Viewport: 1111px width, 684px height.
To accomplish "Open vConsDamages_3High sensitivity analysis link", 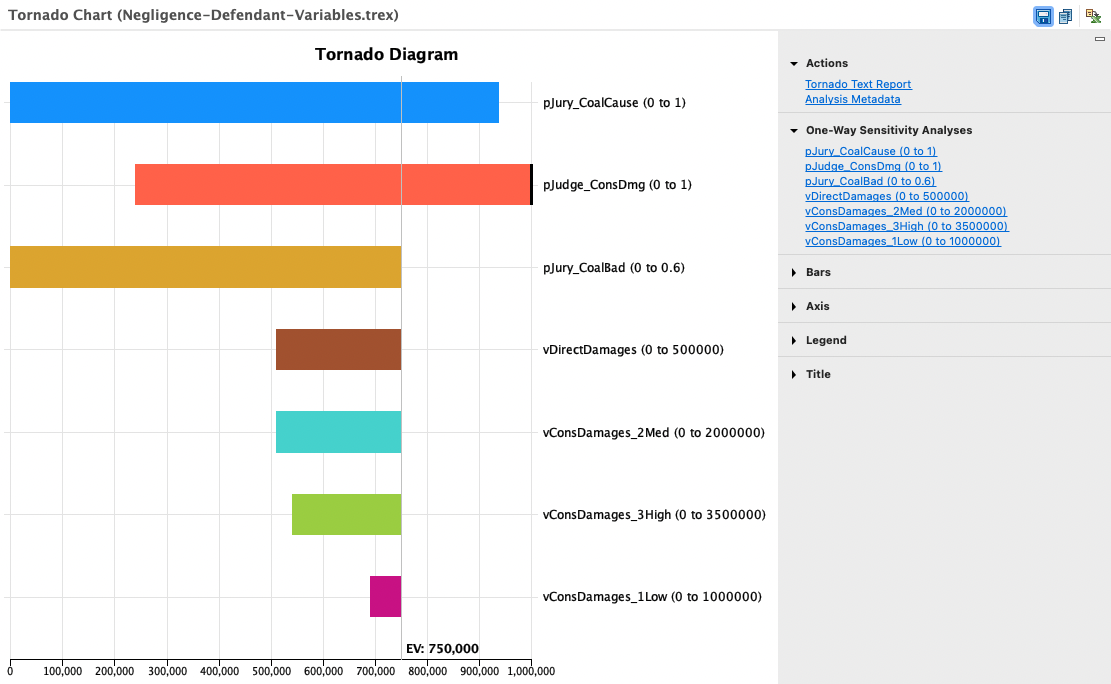I will (906, 226).
